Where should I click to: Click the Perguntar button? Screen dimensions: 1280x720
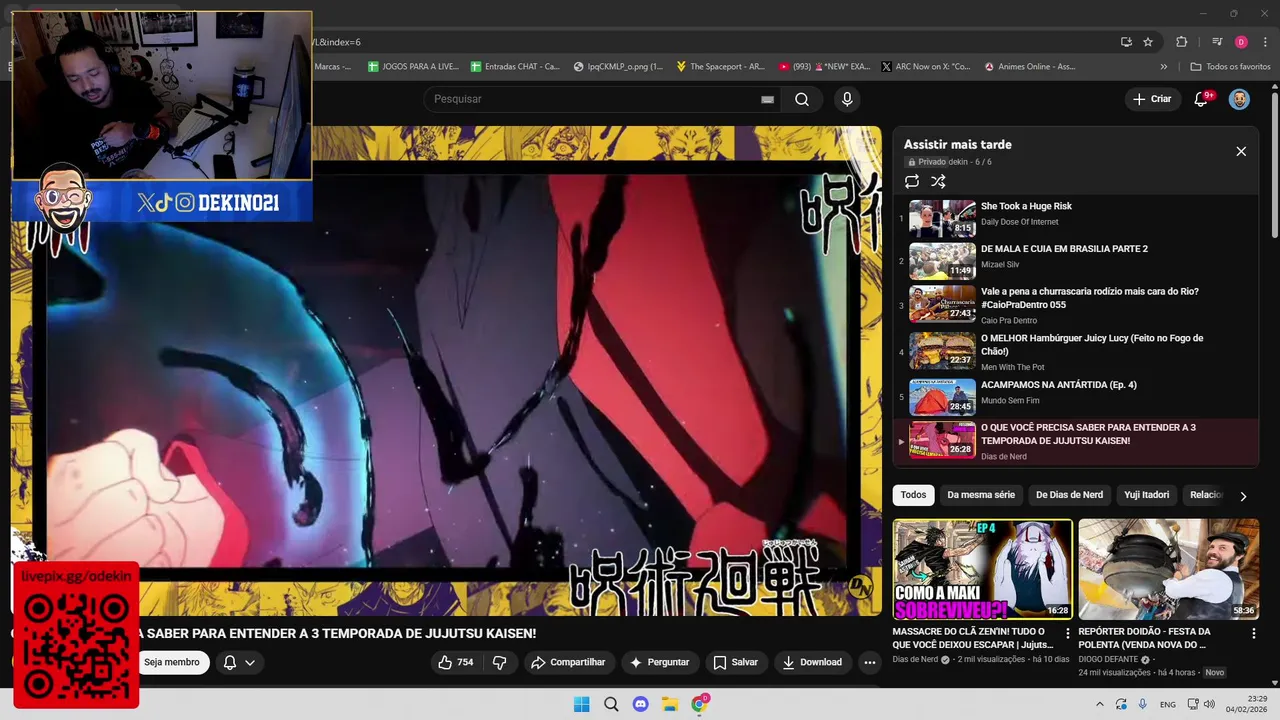coord(659,662)
